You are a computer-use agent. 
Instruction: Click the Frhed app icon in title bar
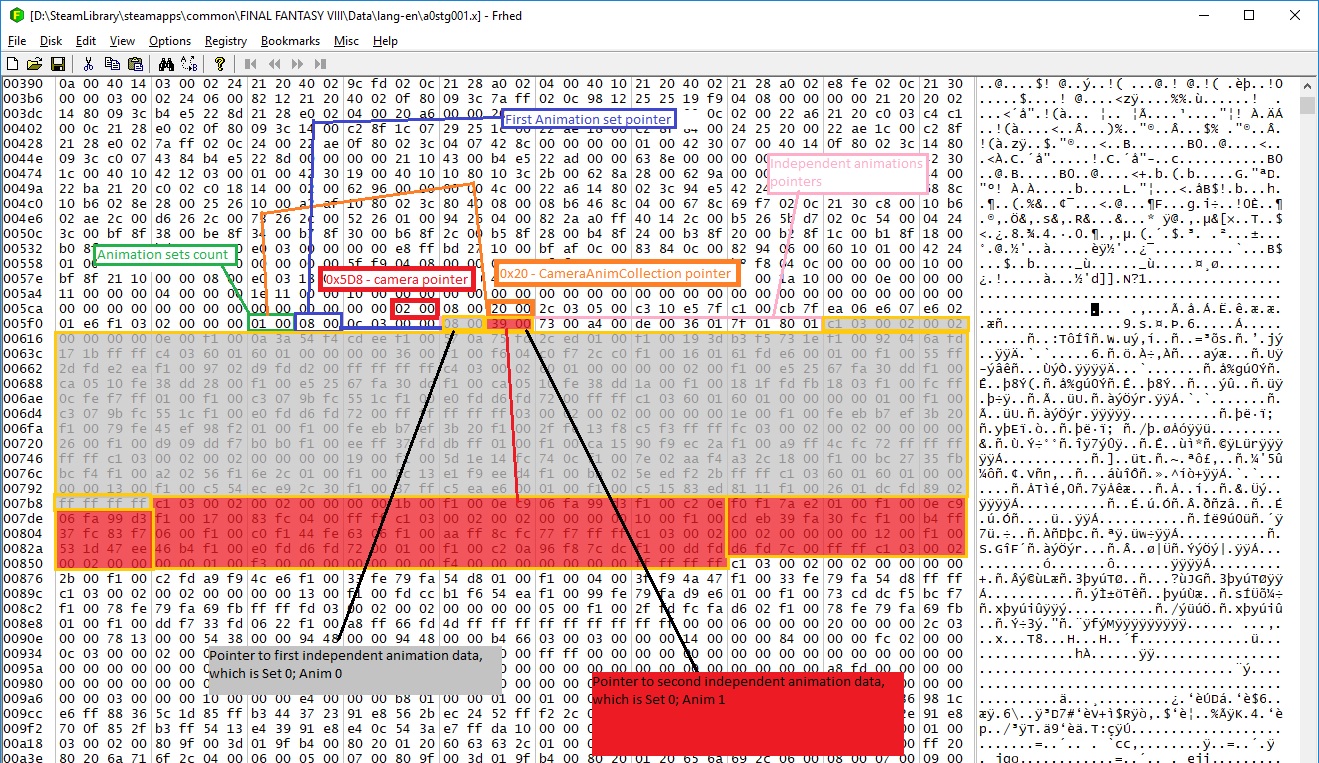click(x=16, y=15)
